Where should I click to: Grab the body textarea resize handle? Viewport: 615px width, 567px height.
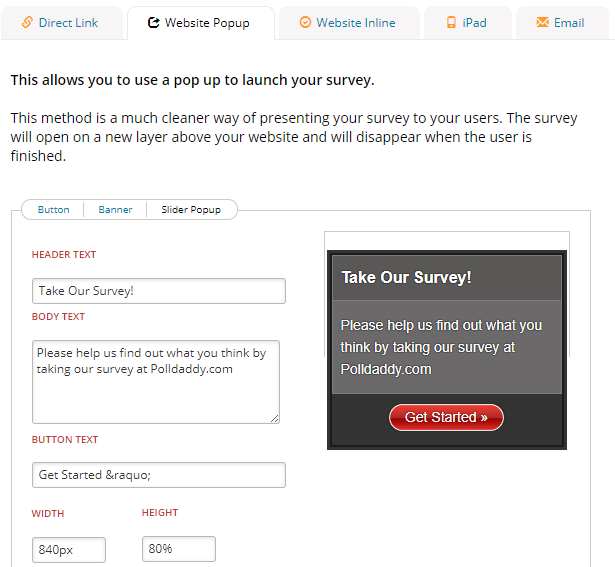275,419
